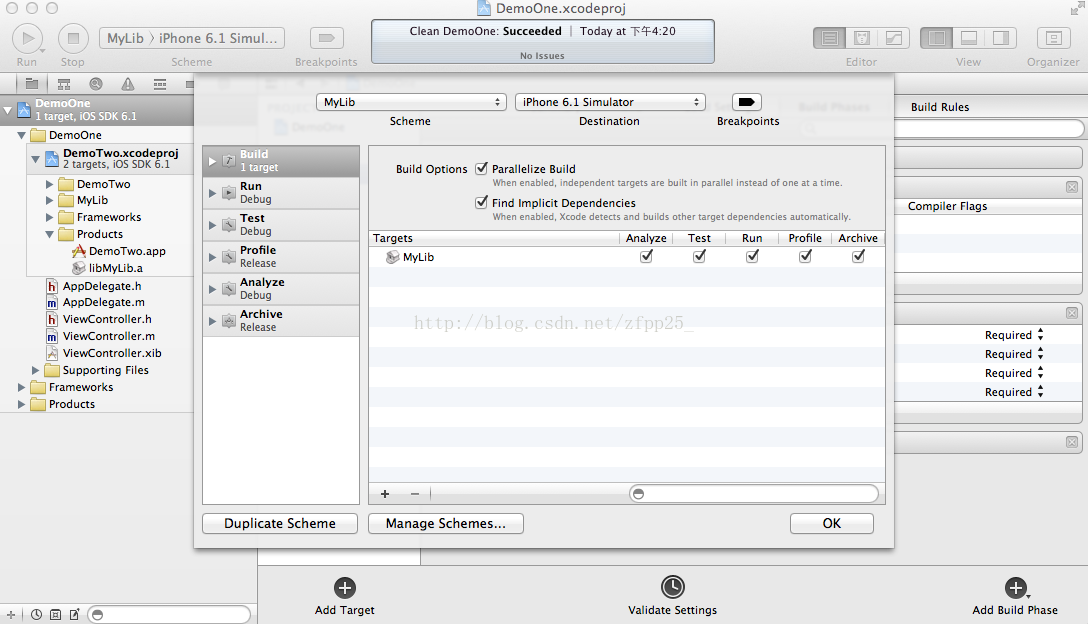Toggle the Utilities pane view icon

1001,38
